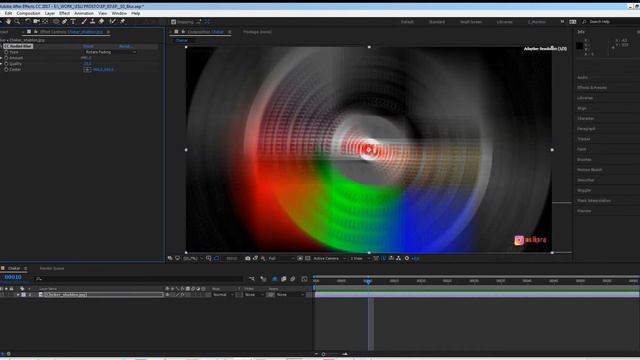Image resolution: width=640 pixels, height=360 pixels.
Task: Click the Info panel color swatch
Action: pyautogui.click(x=579, y=46)
